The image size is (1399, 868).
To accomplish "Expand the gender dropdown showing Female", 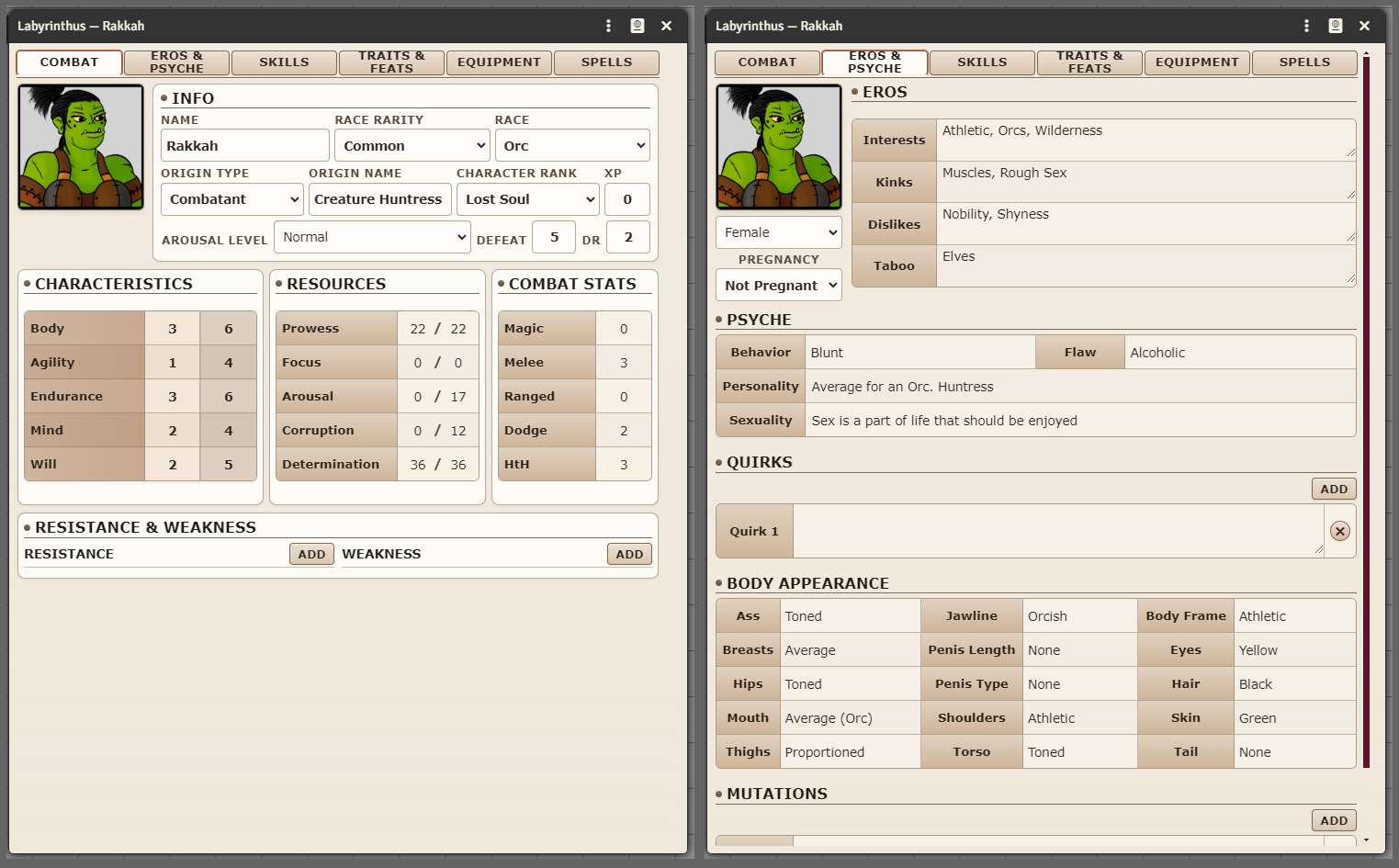I will click(779, 232).
